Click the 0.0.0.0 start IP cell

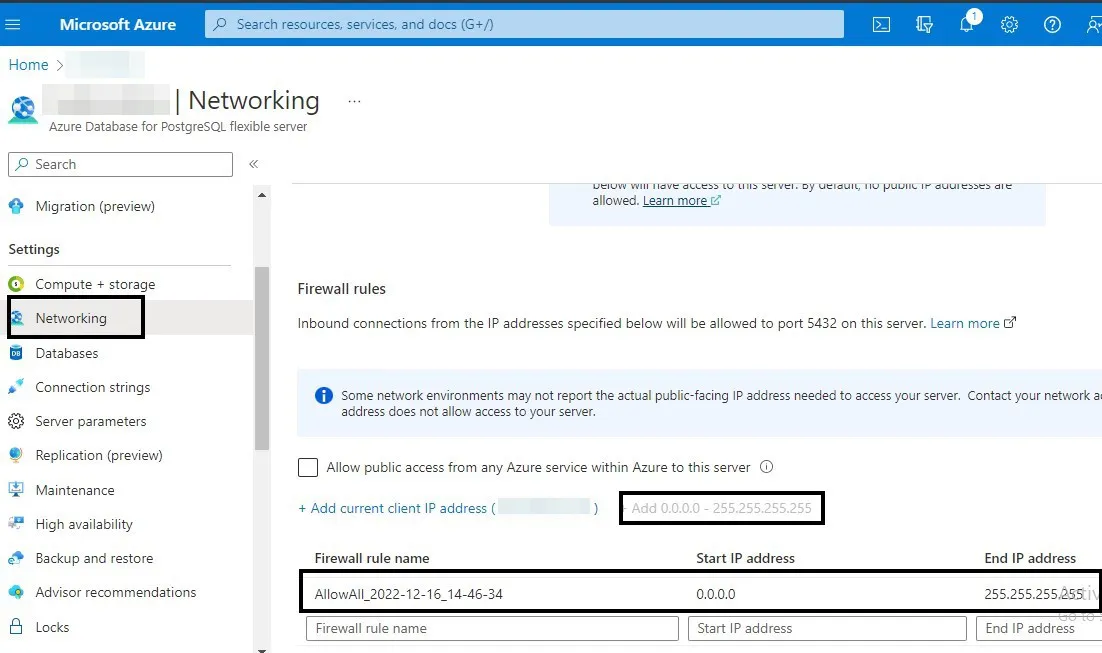[715, 594]
